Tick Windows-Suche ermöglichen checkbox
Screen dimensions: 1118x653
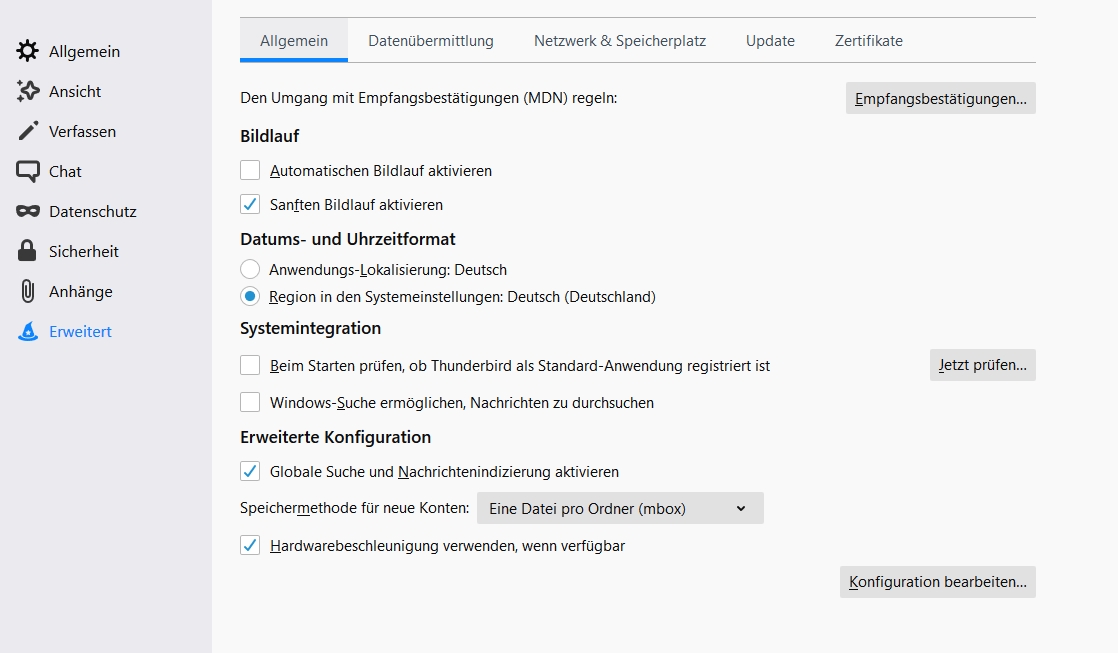(250, 403)
